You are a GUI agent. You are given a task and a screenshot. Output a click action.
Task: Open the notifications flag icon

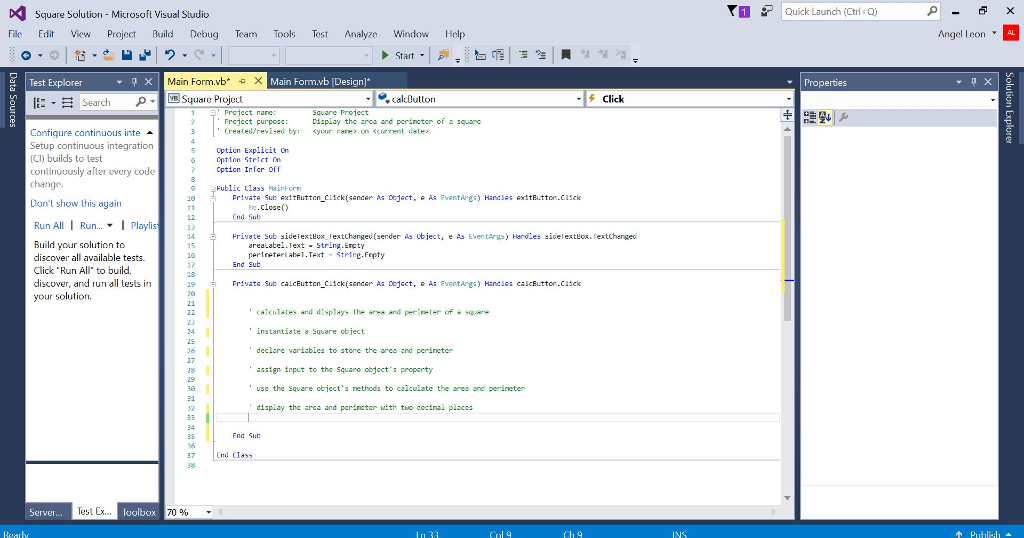(x=738, y=11)
